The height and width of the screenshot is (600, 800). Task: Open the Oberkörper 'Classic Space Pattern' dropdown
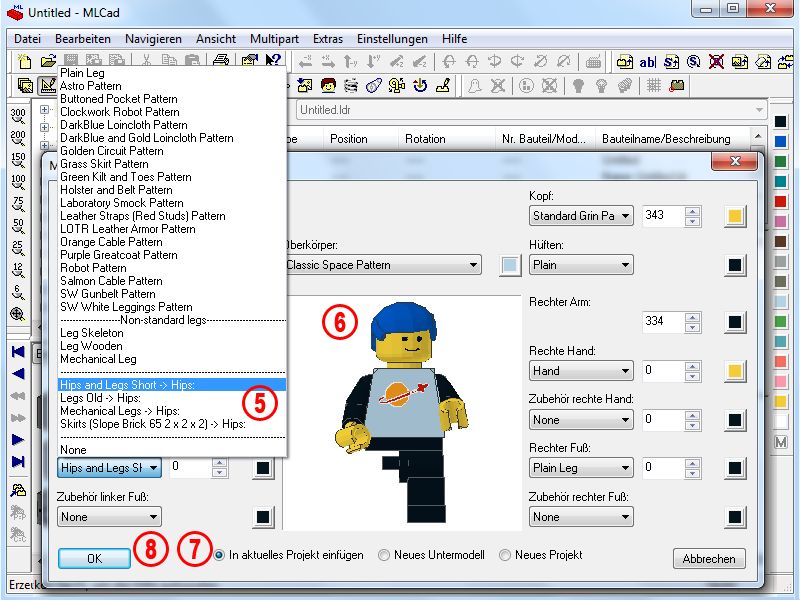[383, 265]
